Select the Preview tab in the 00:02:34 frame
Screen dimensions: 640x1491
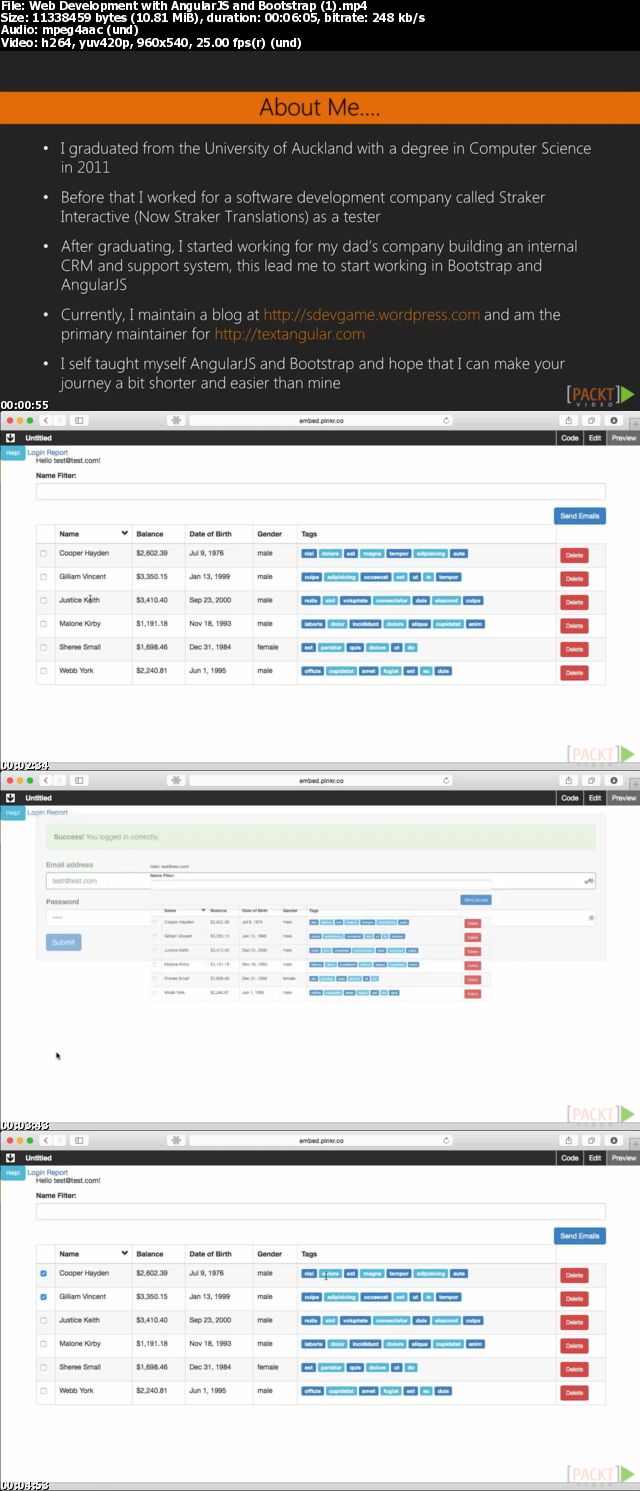pyautogui.click(x=624, y=438)
